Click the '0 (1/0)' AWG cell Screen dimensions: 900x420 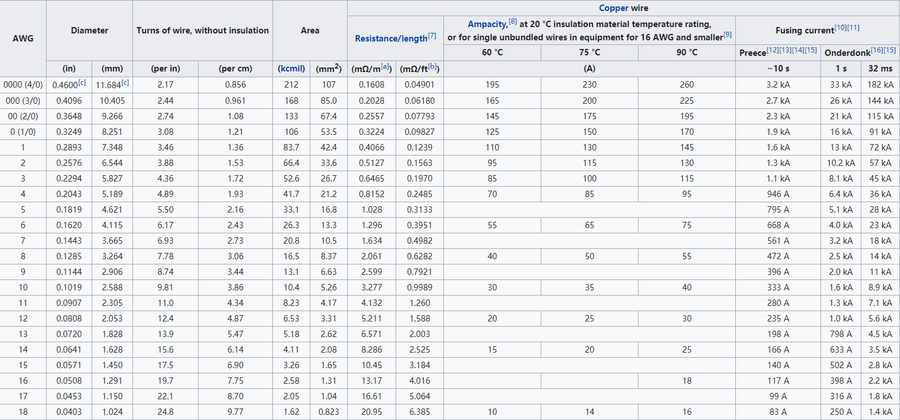[23, 131]
